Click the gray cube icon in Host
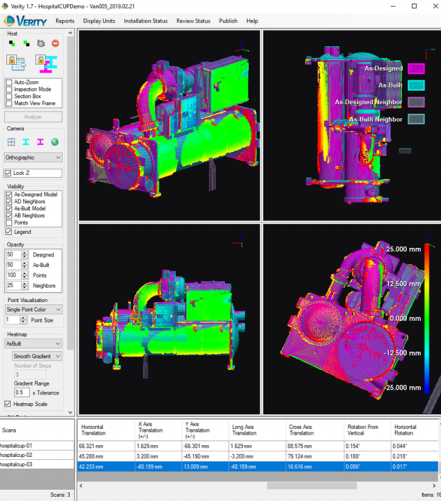 click(41, 43)
